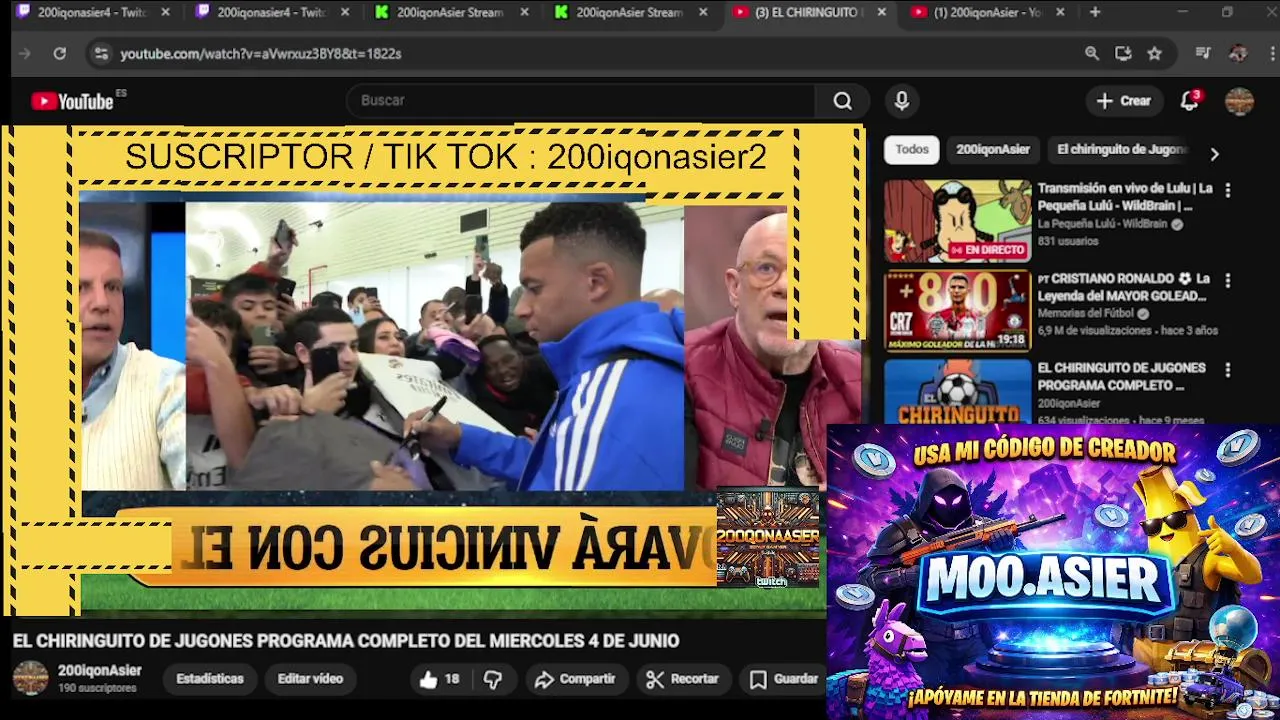The image size is (1280, 720).
Task: Click the Memorias del Fútbol channel name
Action: [1086, 313]
